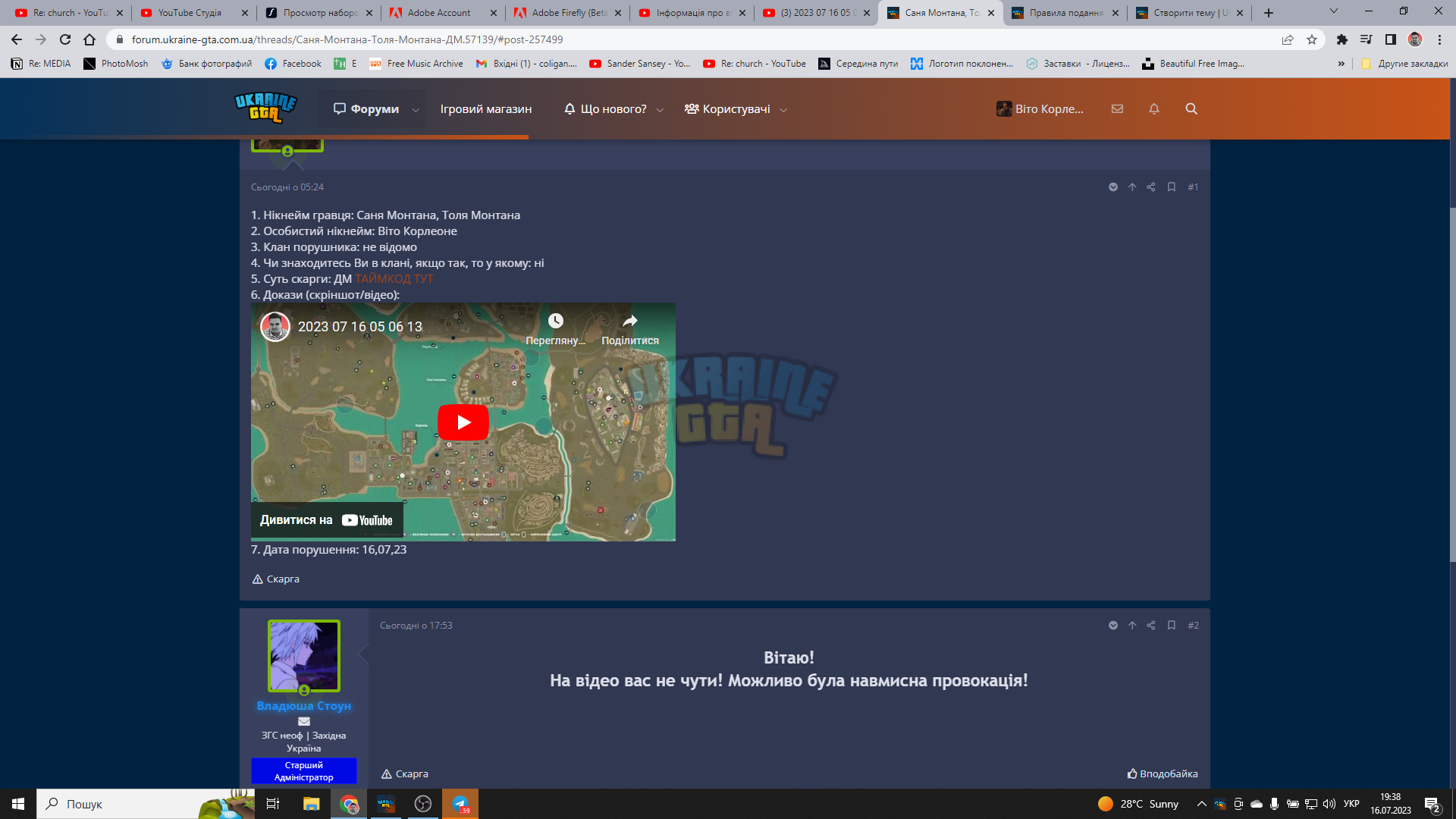
Task: Open the Користувачі navigation item
Action: [727, 109]
